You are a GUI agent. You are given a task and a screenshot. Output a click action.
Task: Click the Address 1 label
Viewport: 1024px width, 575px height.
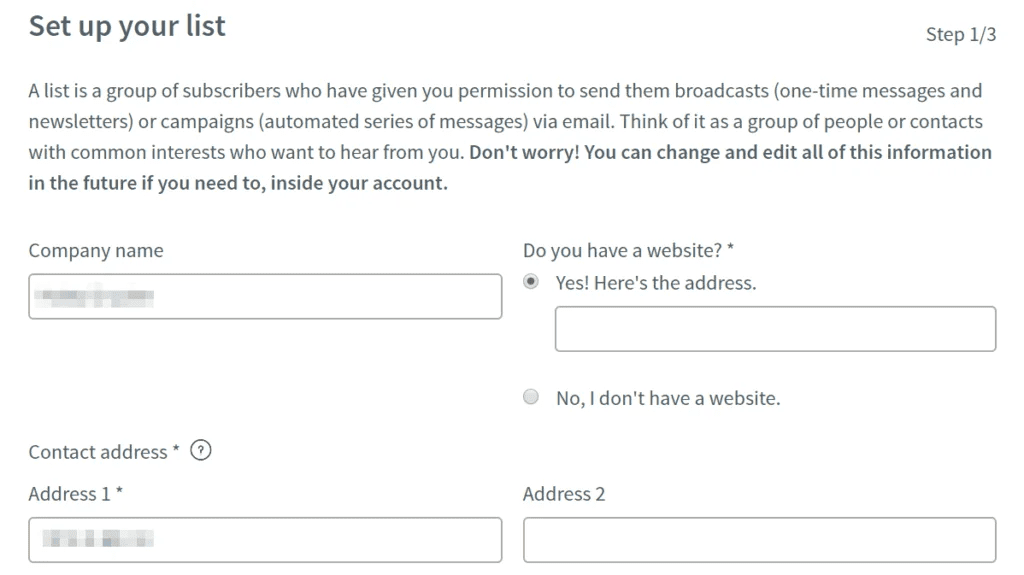pyautogui.click(x=76, y=494)
